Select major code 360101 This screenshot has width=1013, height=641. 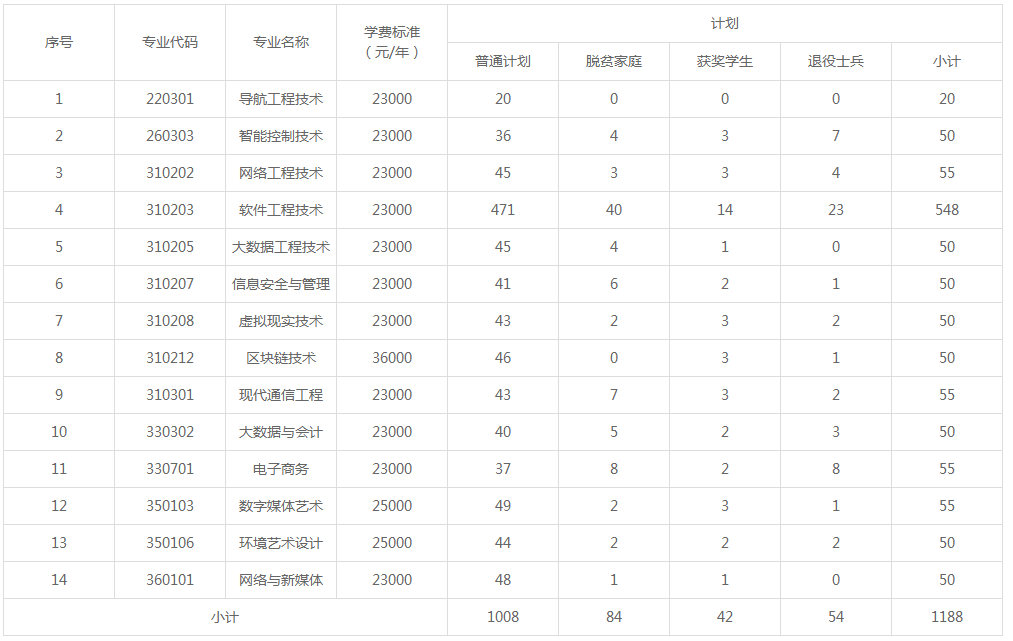click(170, 580)
